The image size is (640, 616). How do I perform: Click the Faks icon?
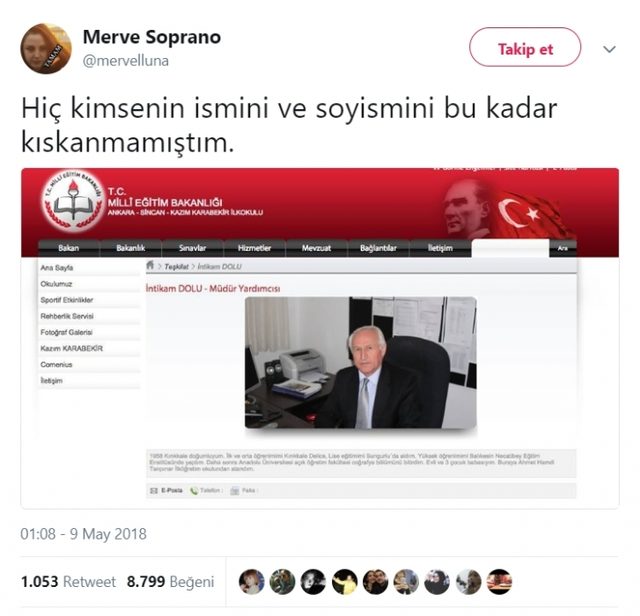[x=235, y=491]
